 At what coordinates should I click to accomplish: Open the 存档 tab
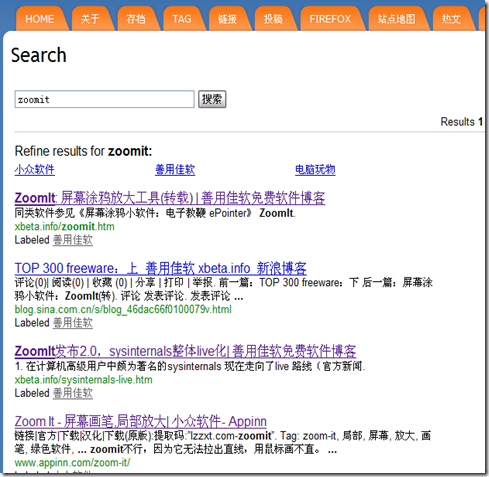pyautogui.click(x=136, y=19)
